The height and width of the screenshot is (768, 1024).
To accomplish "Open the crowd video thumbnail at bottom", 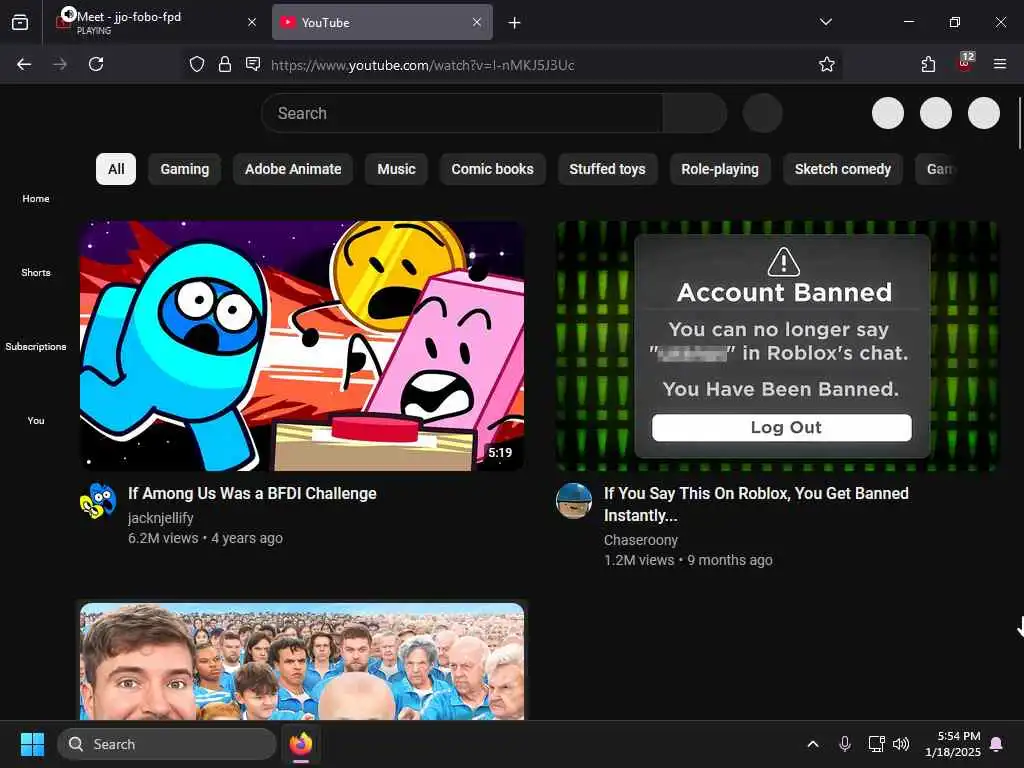I will pyautogui.click(x=302, y=661).
